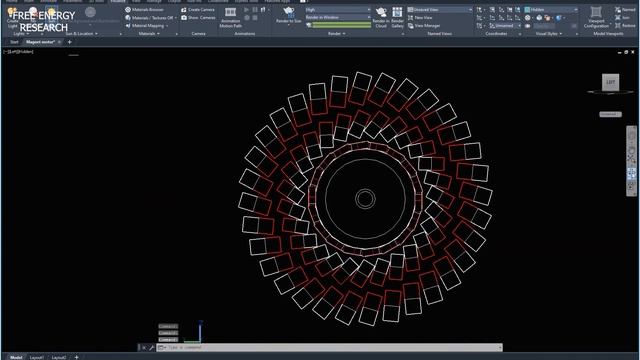Expand the Render panel

tap(337, 34)
